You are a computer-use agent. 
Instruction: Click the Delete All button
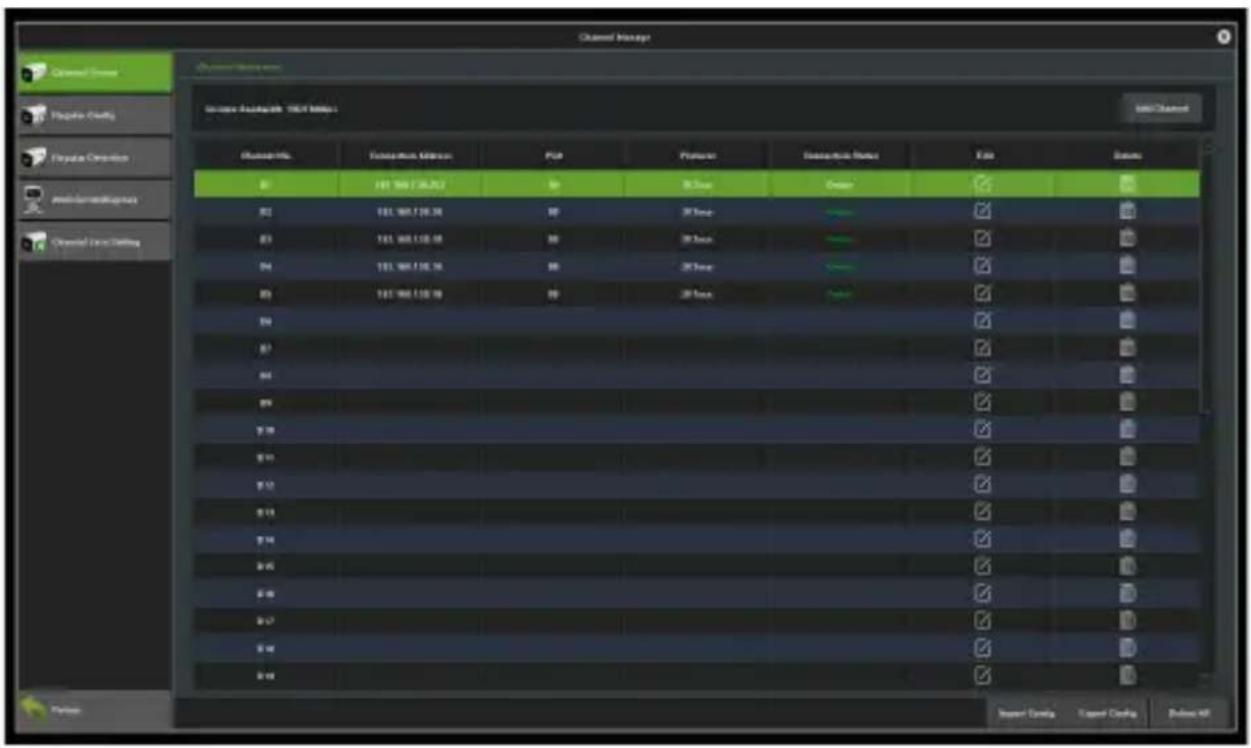[x=1189, y=713]
